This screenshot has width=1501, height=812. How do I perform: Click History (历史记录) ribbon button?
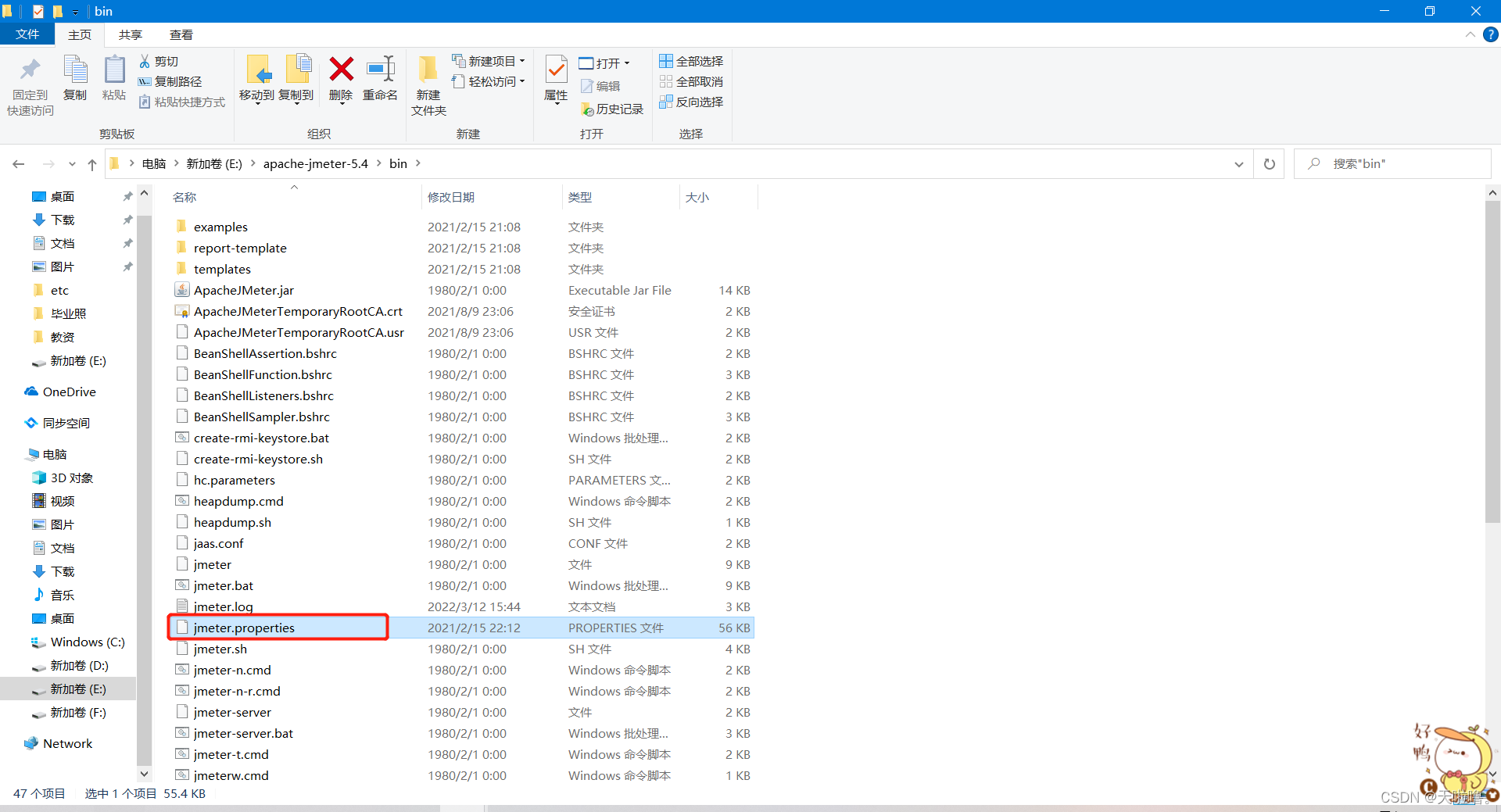[612, 109]
